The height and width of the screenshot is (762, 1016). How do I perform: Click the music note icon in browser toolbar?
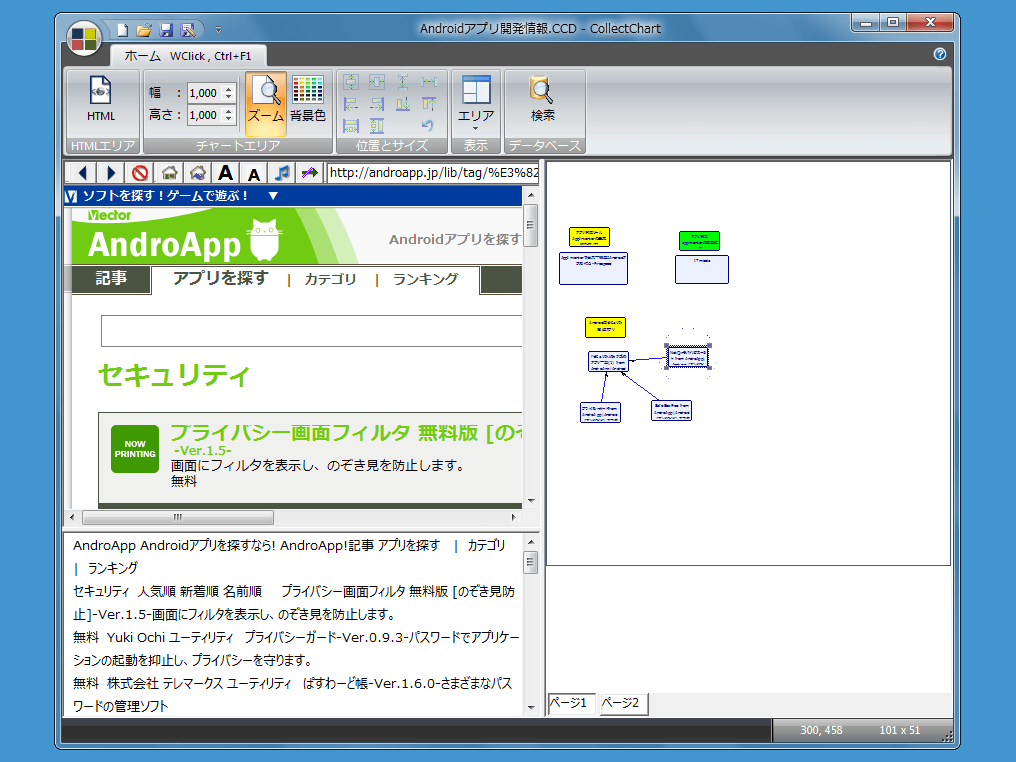pyautogui.click(x=282, y=173)
